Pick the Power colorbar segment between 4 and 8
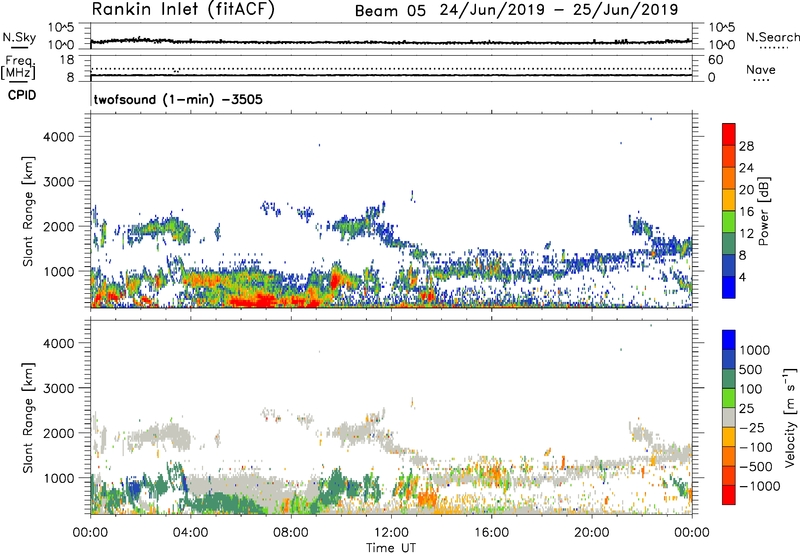The image size is (800, 554). [x=729, y=266]
